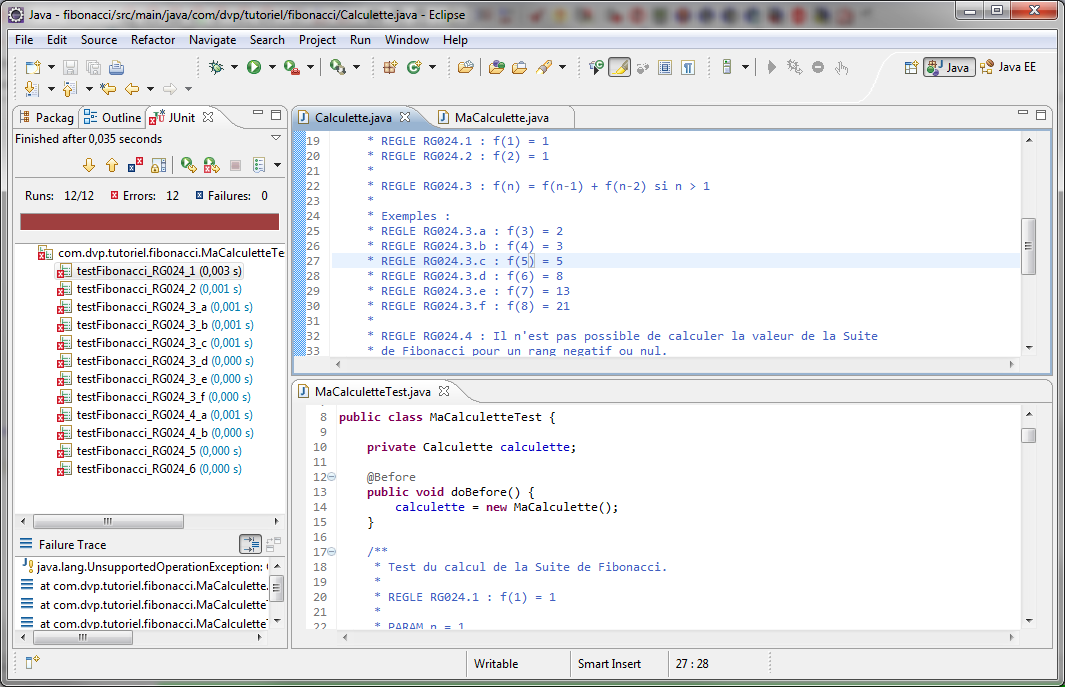This screenshot has height=687, width=1065.
Task: Toggle Show Failures Only filter
Action: tap(136, 165)
